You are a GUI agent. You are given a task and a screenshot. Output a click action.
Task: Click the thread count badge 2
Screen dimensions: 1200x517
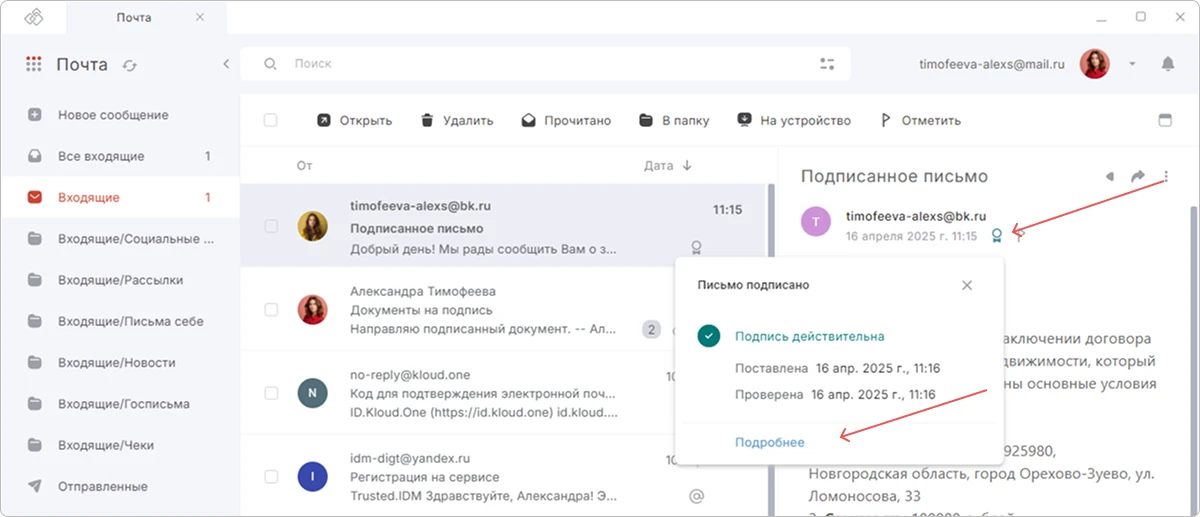click(x=652, y=329)
